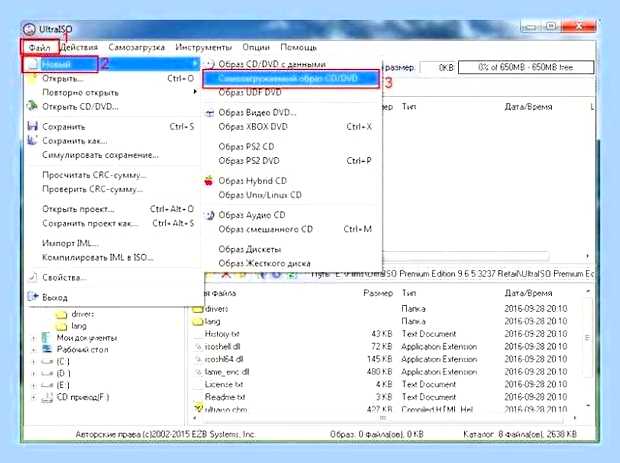Expand the (D:) drive node
Image resolution: width=620 pixels, height=463 pixels.
pyautogui.click(x=34, y=374)
